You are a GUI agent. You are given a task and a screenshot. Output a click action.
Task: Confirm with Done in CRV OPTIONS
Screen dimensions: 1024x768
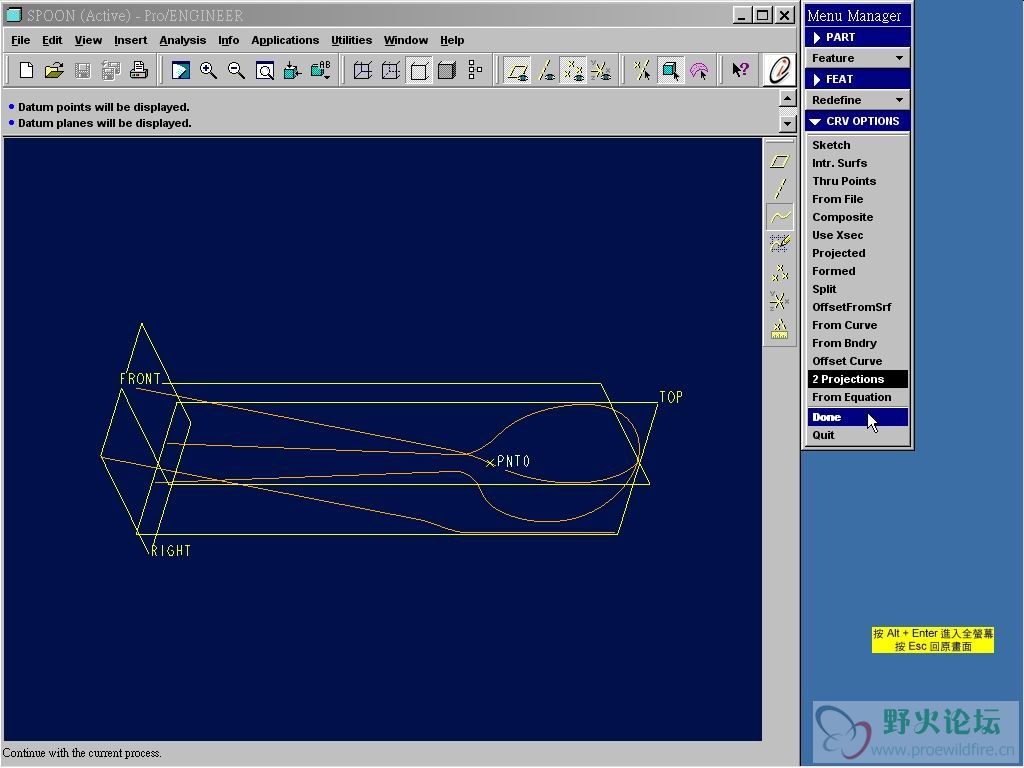coord(857,417)
